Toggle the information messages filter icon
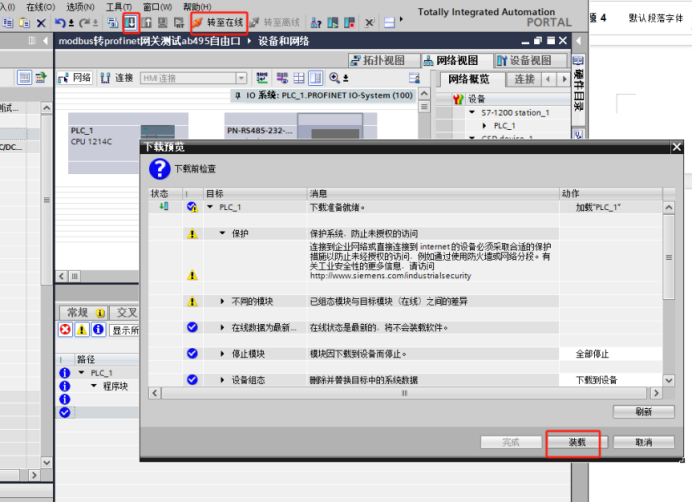The width and height of the screenshot is (692, 502). coord(98,329)
